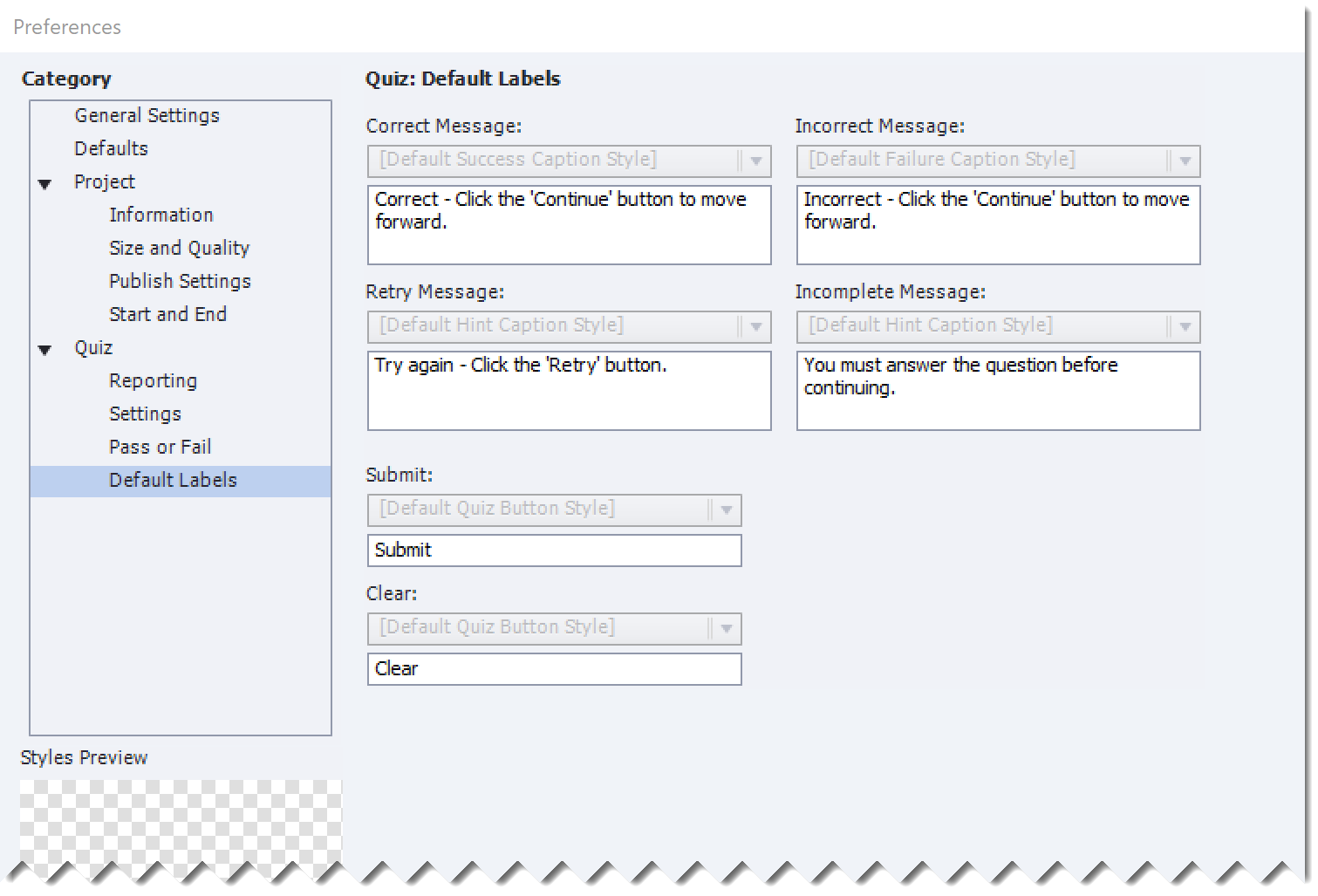Open the Defaults category
The width and height of the screenshot is (1318, 896).
coord(111,148)
